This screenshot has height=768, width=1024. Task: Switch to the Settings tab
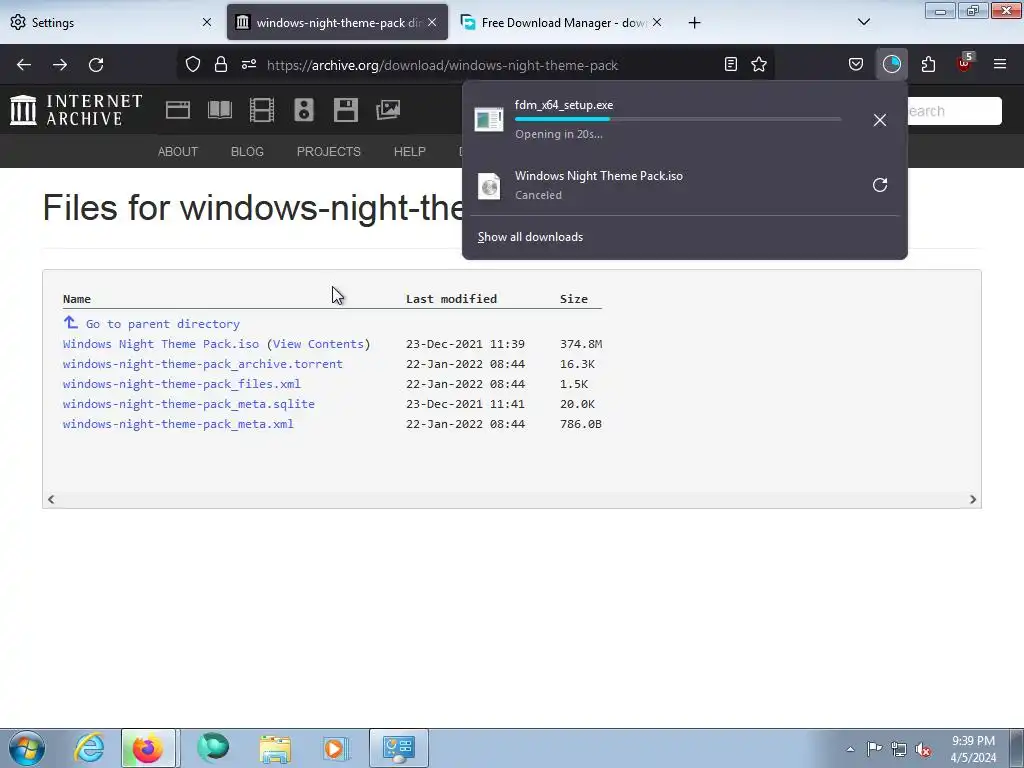tap(111, 22)
